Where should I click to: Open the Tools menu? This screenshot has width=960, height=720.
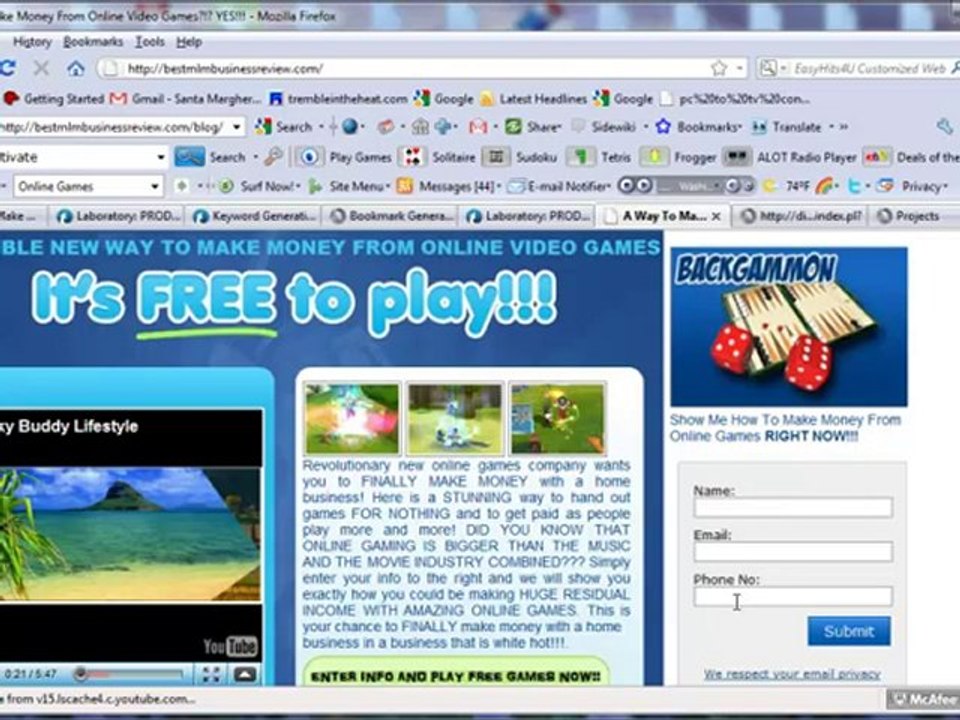click(x=150, y=42)
